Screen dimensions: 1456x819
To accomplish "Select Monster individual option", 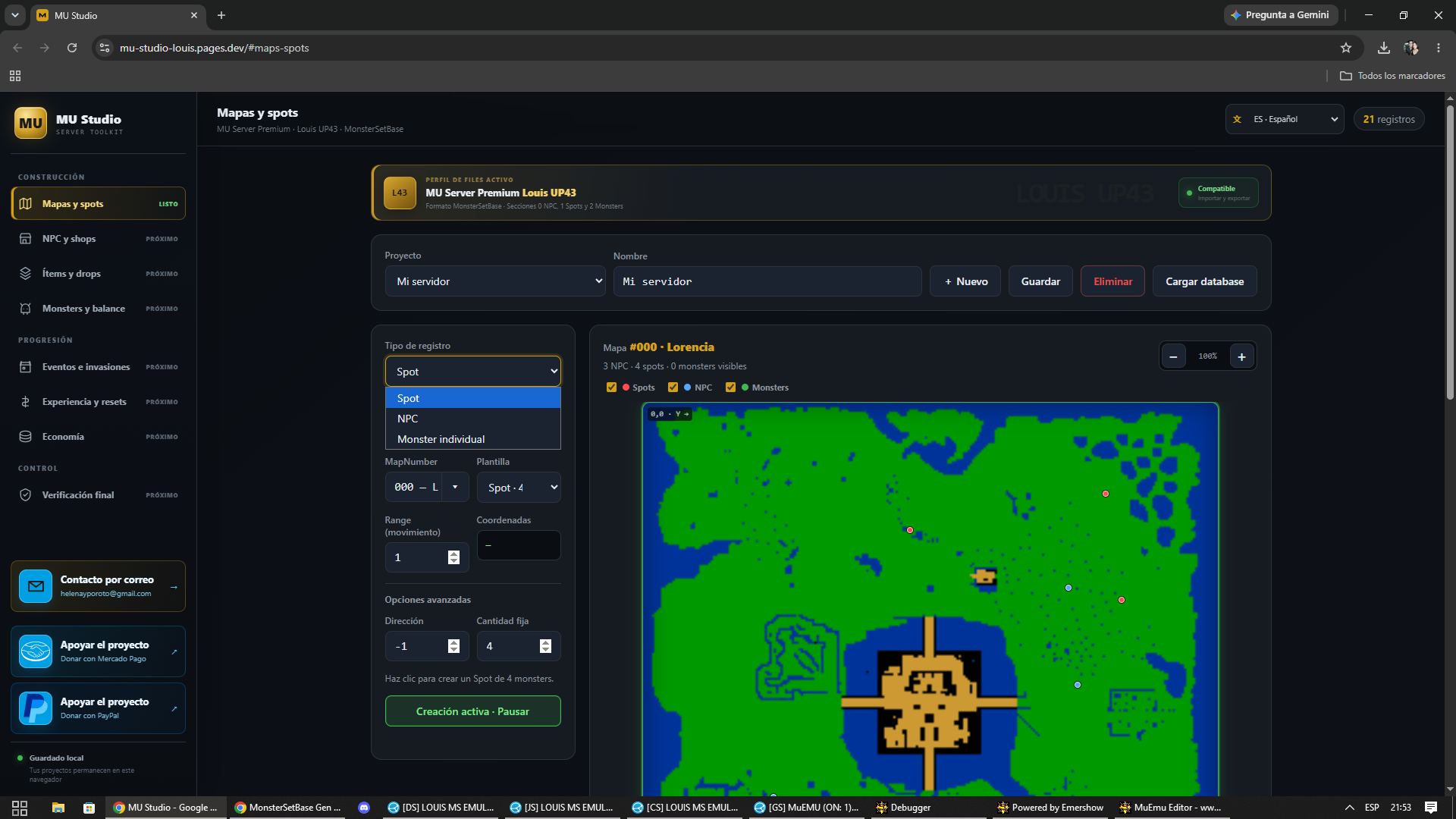I will coord(473,439).
